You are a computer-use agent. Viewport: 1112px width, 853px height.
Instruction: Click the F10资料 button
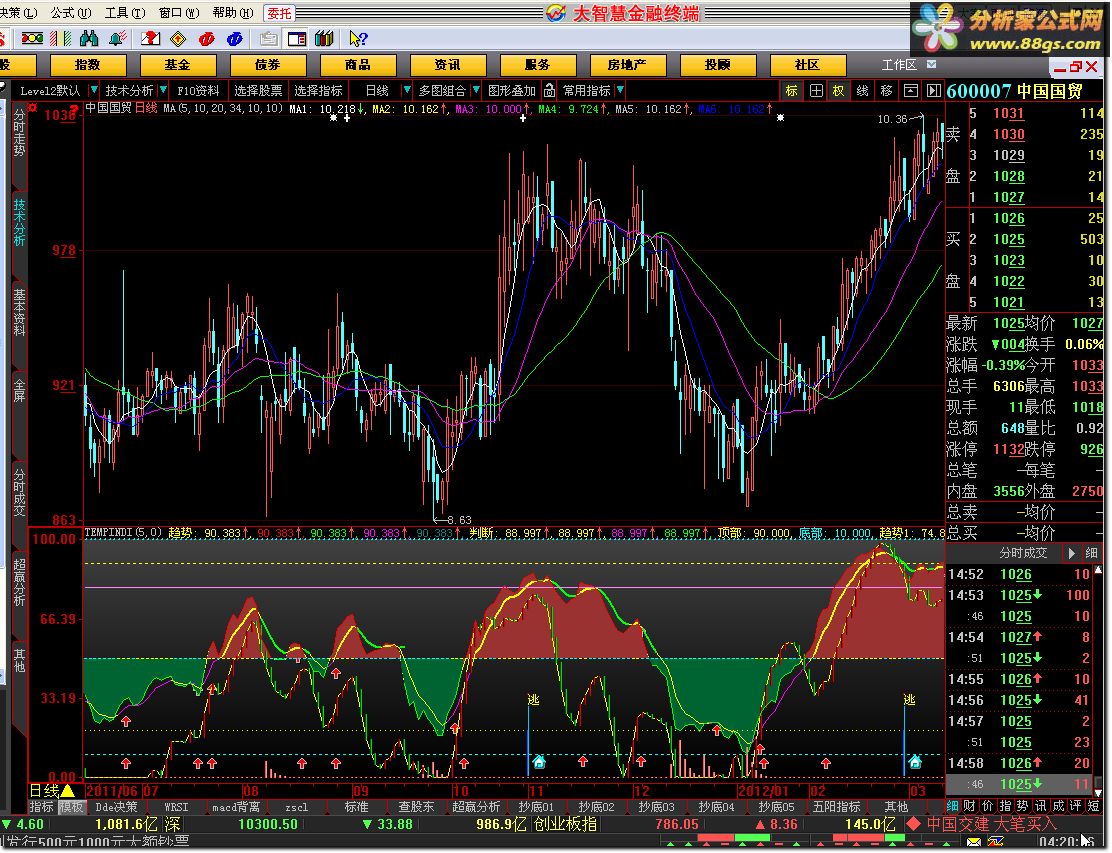click(x=198, y=90)
